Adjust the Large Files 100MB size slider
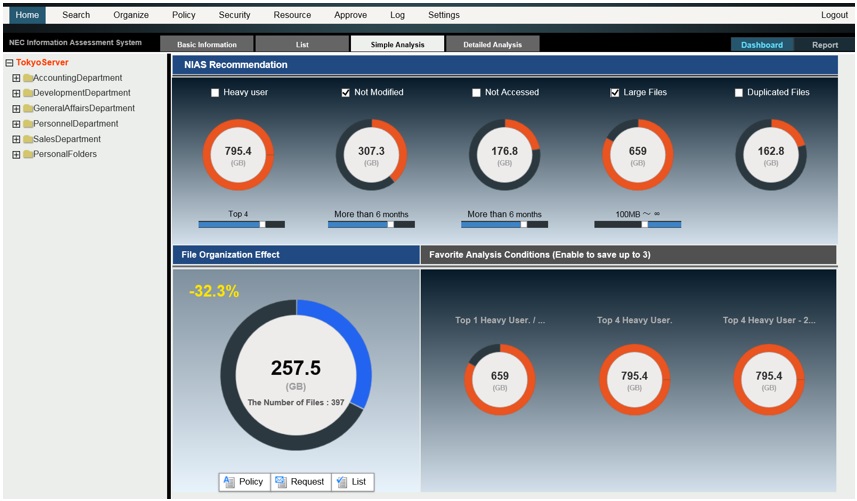This screenshot has width=857, height=501. 638,225
